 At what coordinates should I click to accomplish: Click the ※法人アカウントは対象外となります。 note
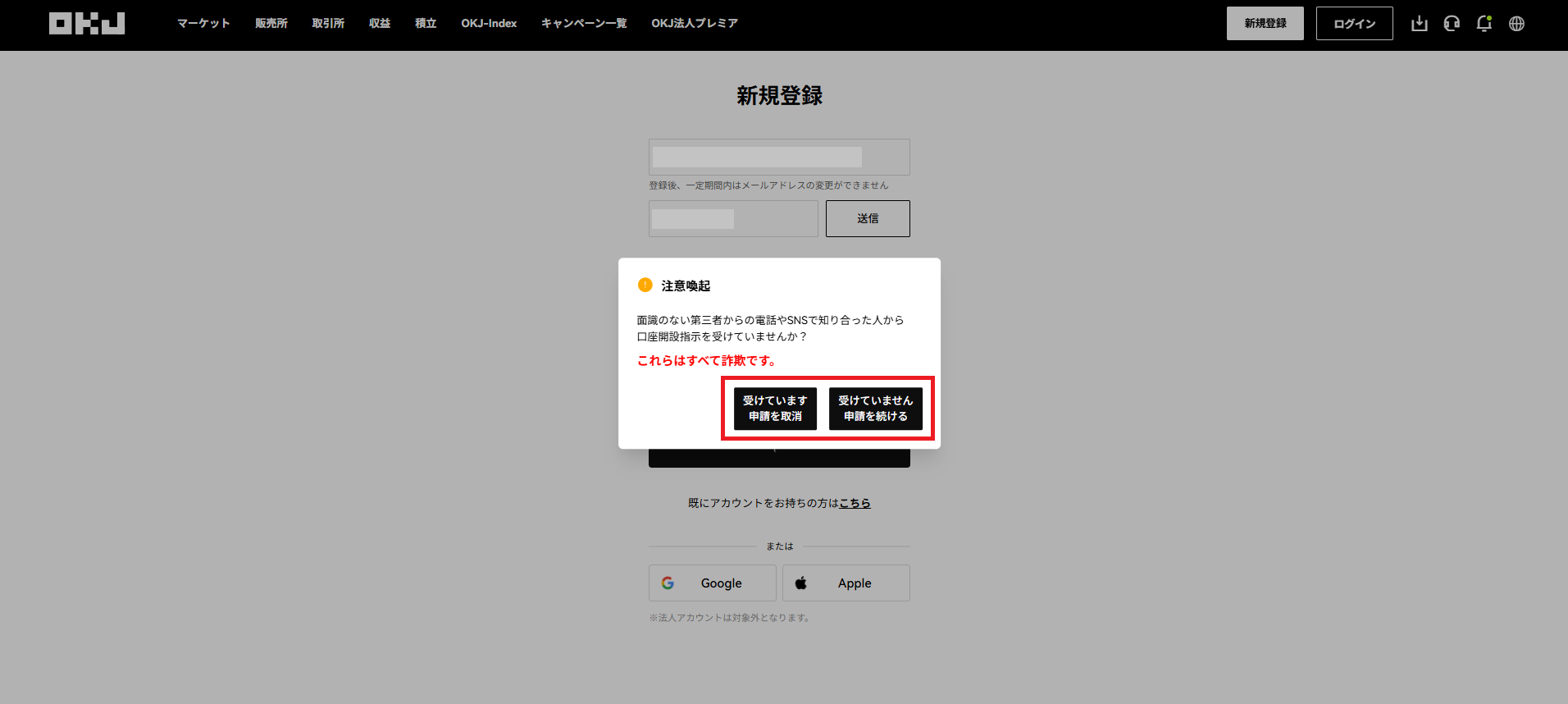click(x=730, y=618)
